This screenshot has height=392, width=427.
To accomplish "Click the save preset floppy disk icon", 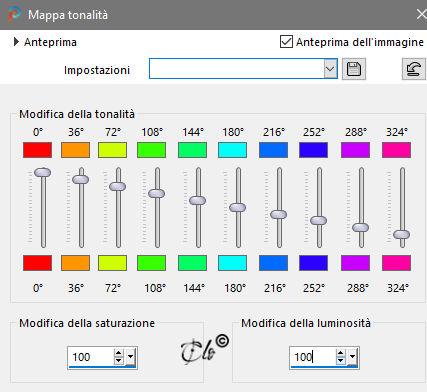I will pos(354,69).
